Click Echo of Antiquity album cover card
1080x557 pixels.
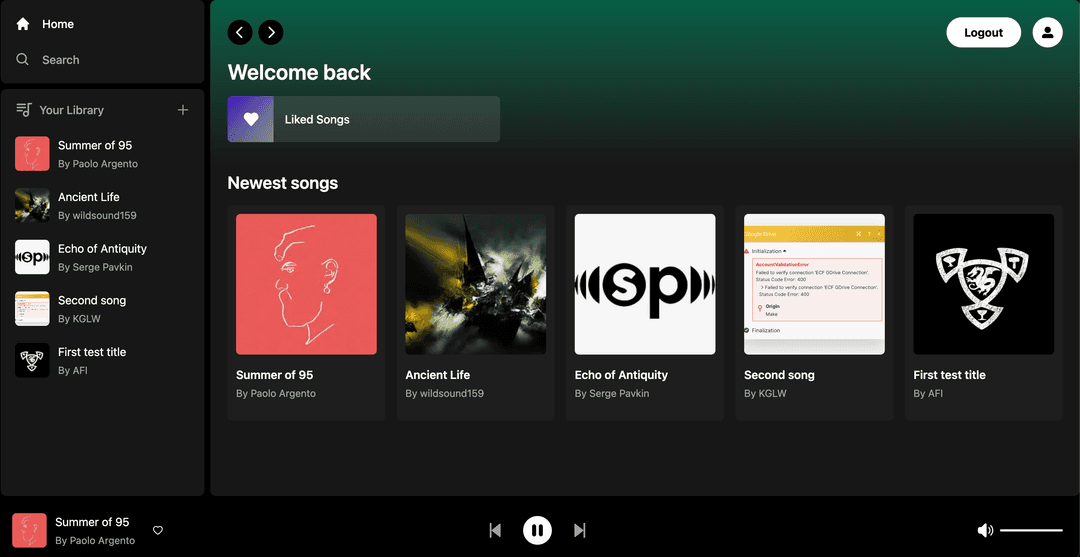645,284
